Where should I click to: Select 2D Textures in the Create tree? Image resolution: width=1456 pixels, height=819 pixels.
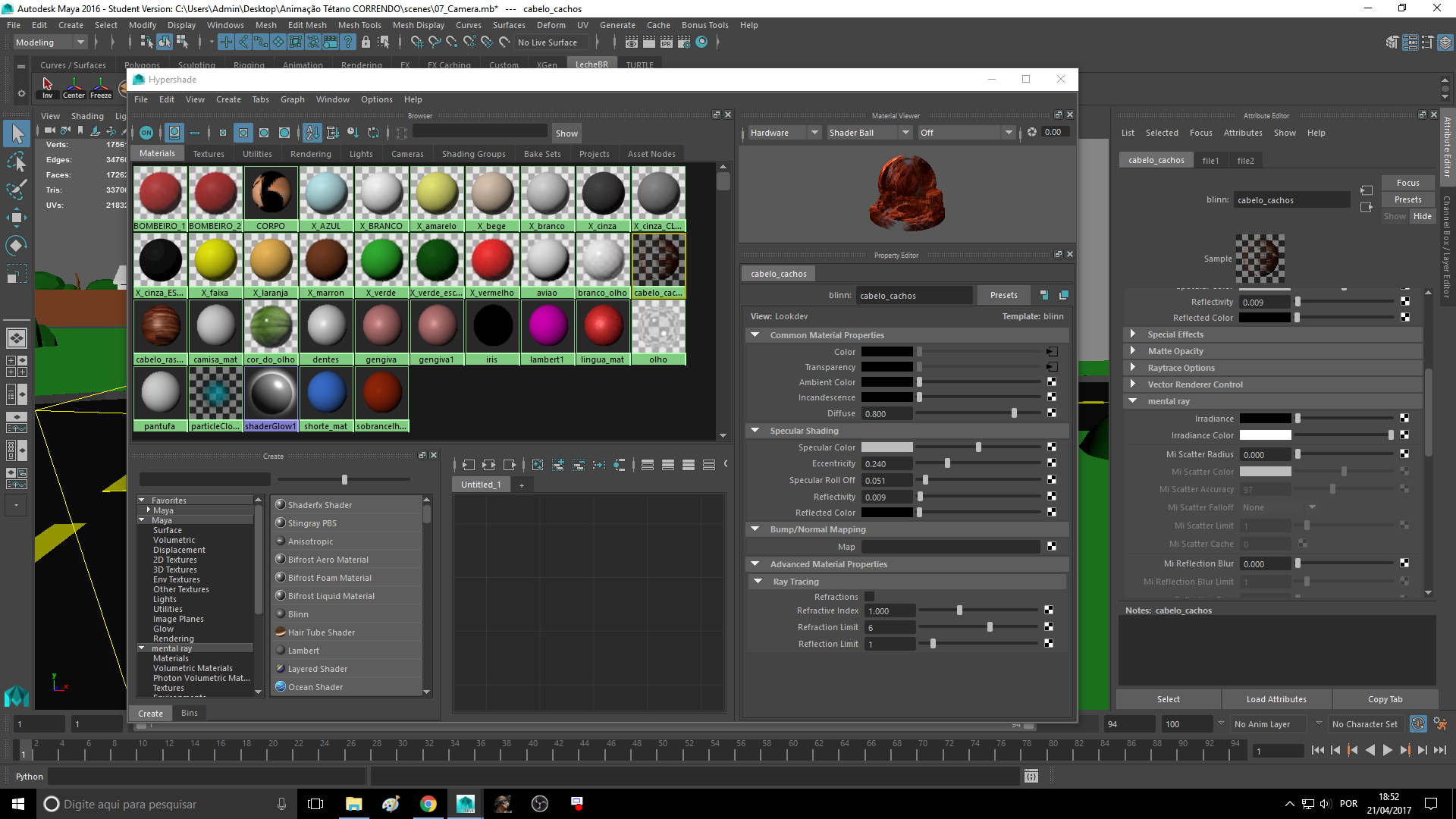[175, 560]
